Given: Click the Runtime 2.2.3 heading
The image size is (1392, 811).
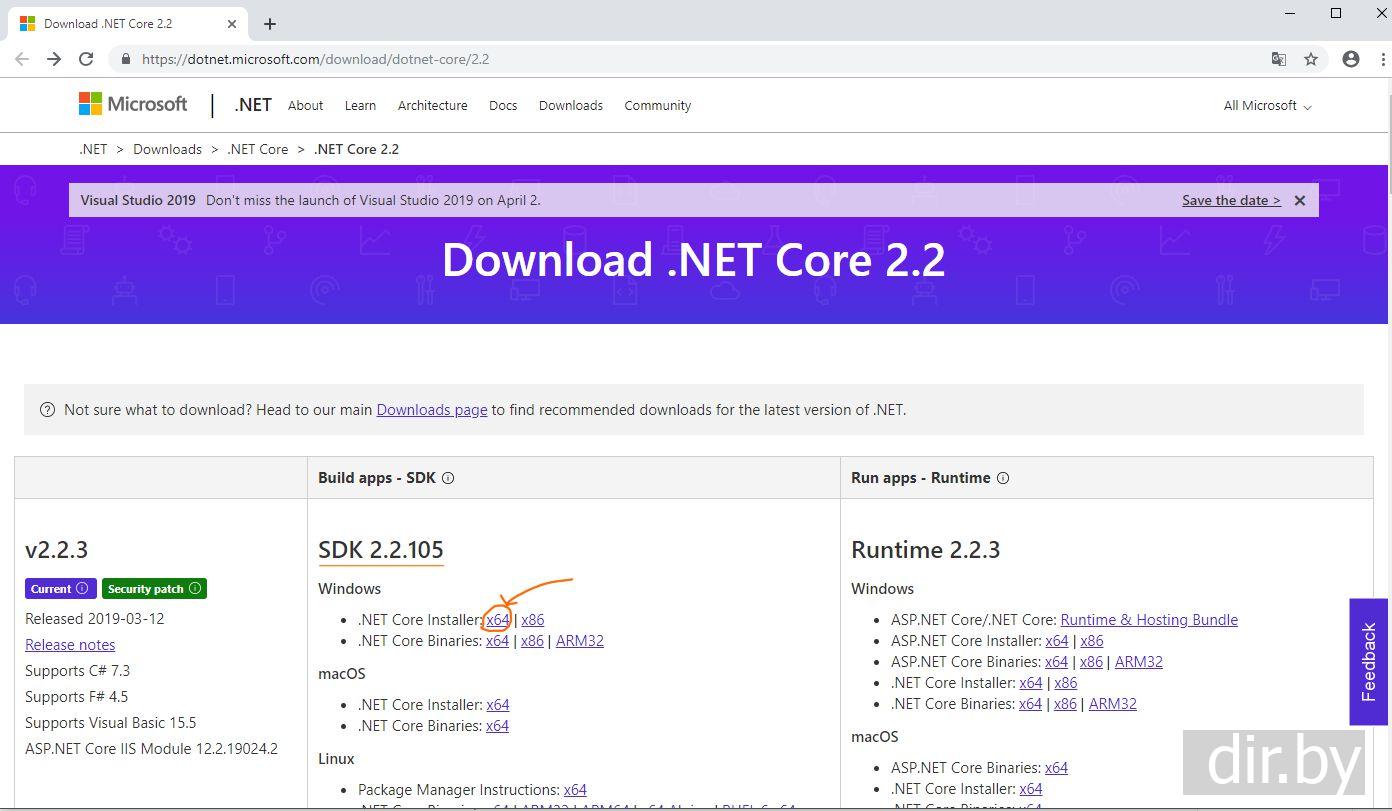Looking at the screenshot, I should pyautogui.click(x=926, y=550).
